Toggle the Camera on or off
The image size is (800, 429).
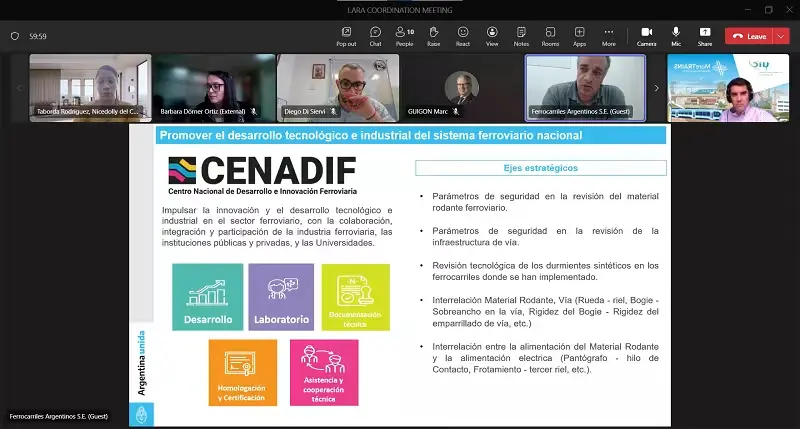[646, 37]
